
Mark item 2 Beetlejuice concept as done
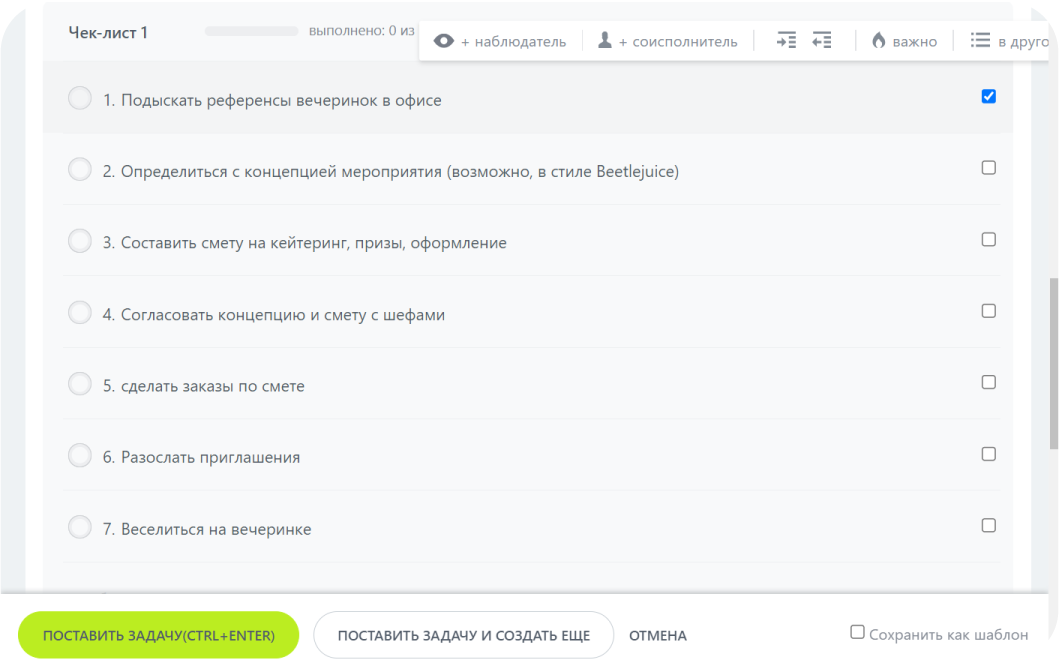pos(80,170)
